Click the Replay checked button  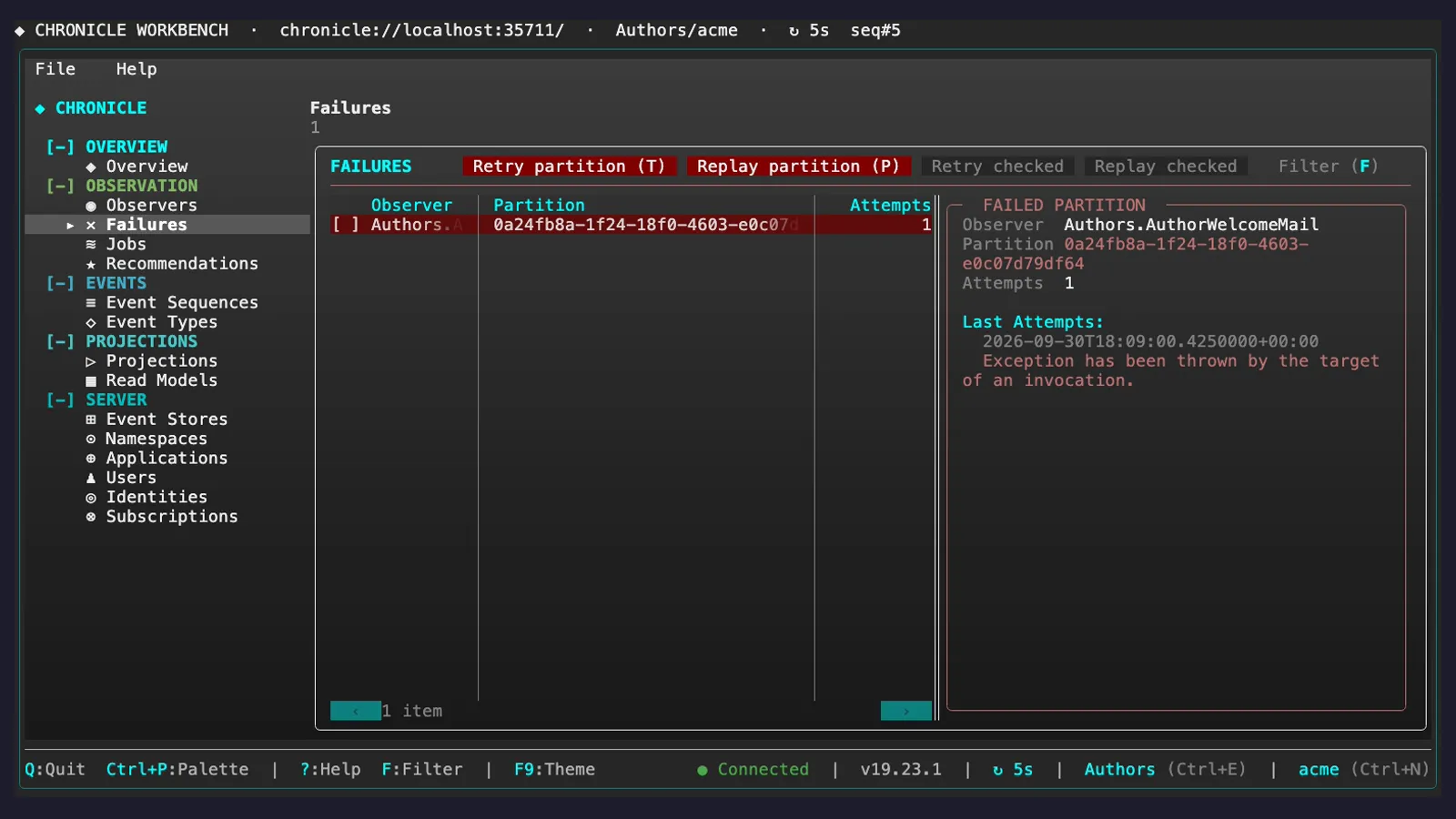1166,167
